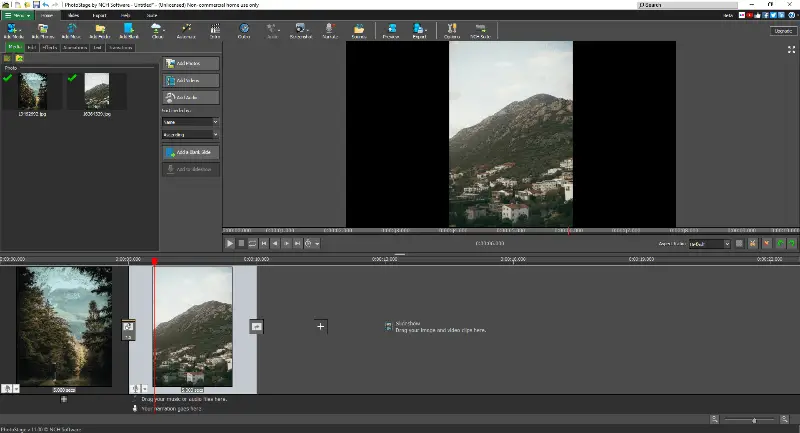
Task: Click the Add Music toolbar icon
Action: point(71,31)
